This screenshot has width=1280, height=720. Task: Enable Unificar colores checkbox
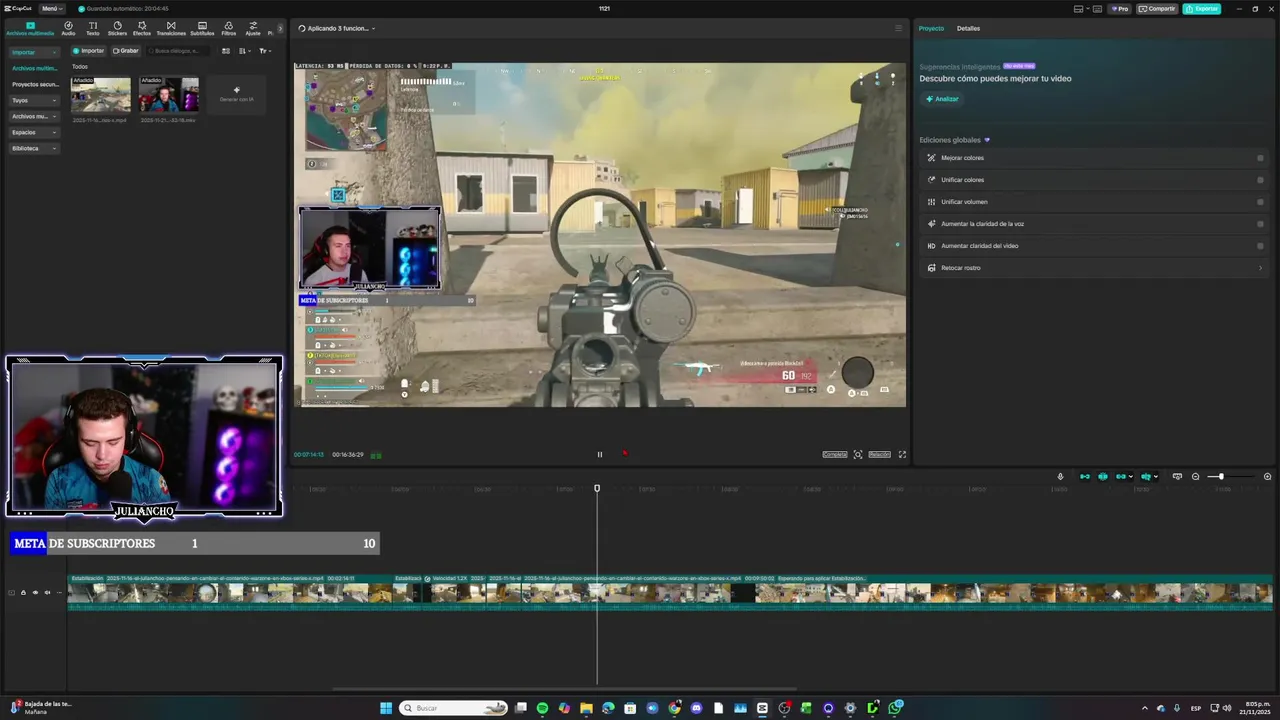pyautogui.click(x=1260, y=180)
